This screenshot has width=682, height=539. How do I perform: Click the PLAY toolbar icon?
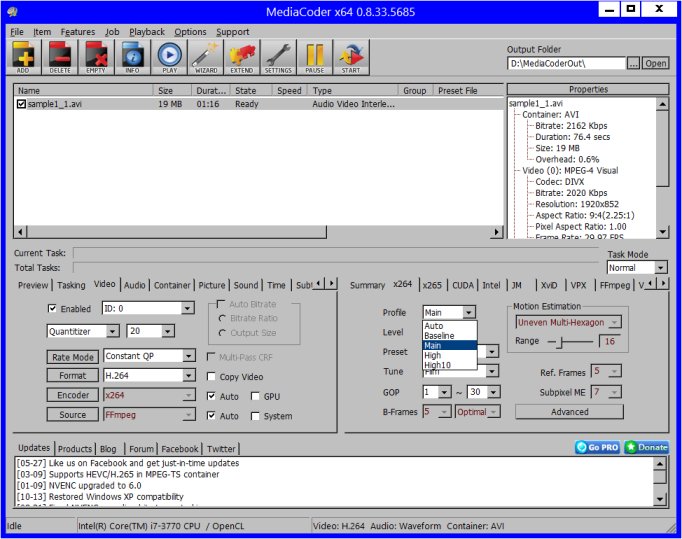(x=169, y=57)
